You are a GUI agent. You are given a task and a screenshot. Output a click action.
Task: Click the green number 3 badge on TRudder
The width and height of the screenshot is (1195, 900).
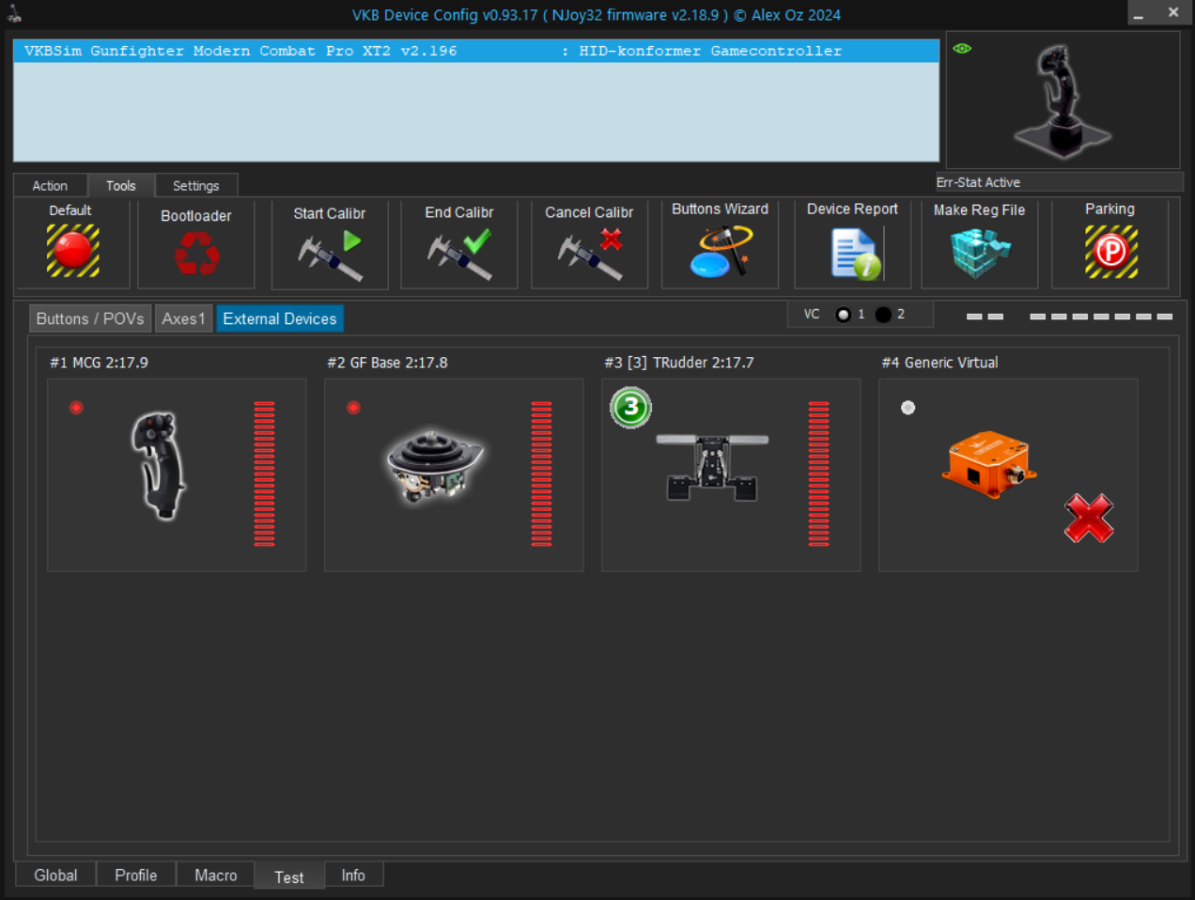630,408
